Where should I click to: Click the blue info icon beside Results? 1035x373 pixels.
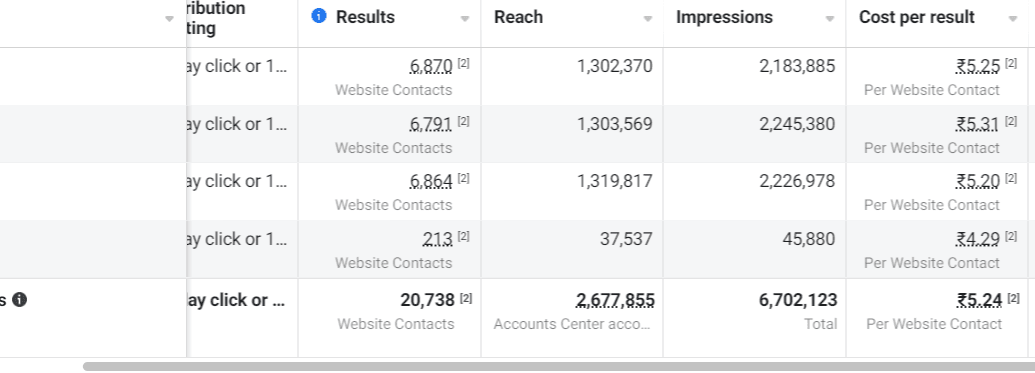319,16
